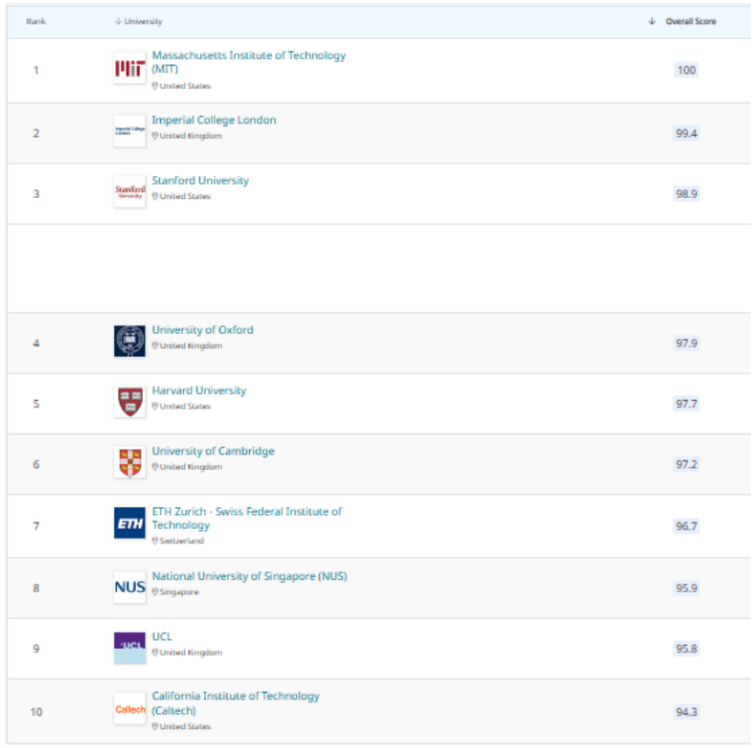The width and height of the screenshot is (756, 748).
Task: Click Imperial's overall score 99.4
Action: pos(686,133)
